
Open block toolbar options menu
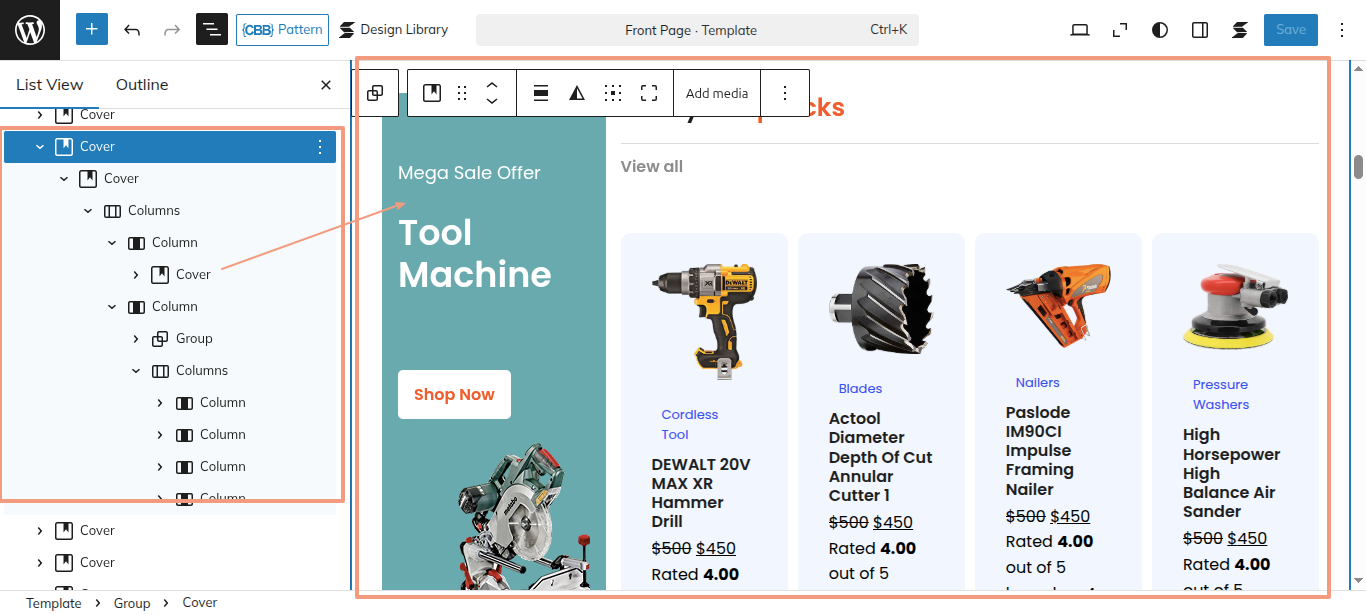pyautogui.click(x=785, y=93)
